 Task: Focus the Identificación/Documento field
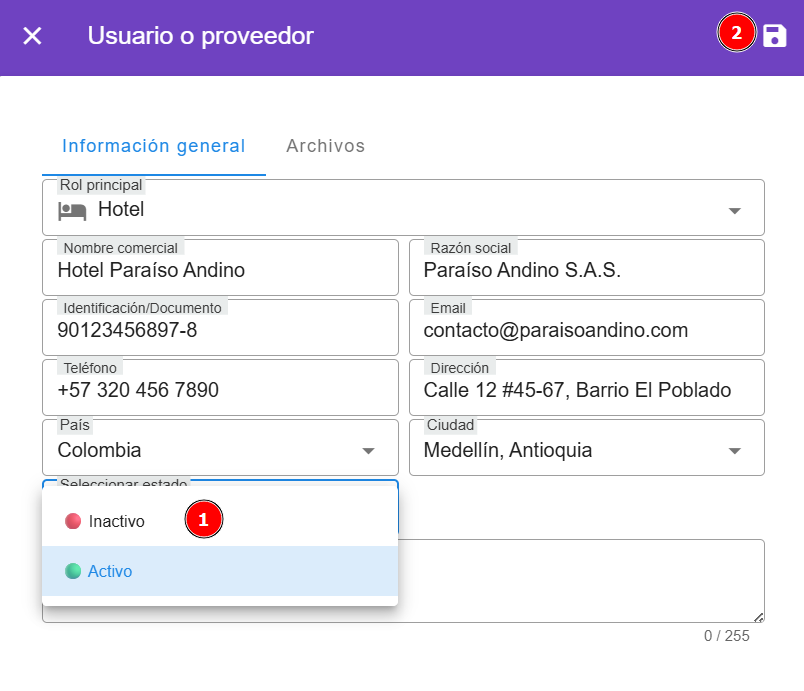[x=220, y=330]
